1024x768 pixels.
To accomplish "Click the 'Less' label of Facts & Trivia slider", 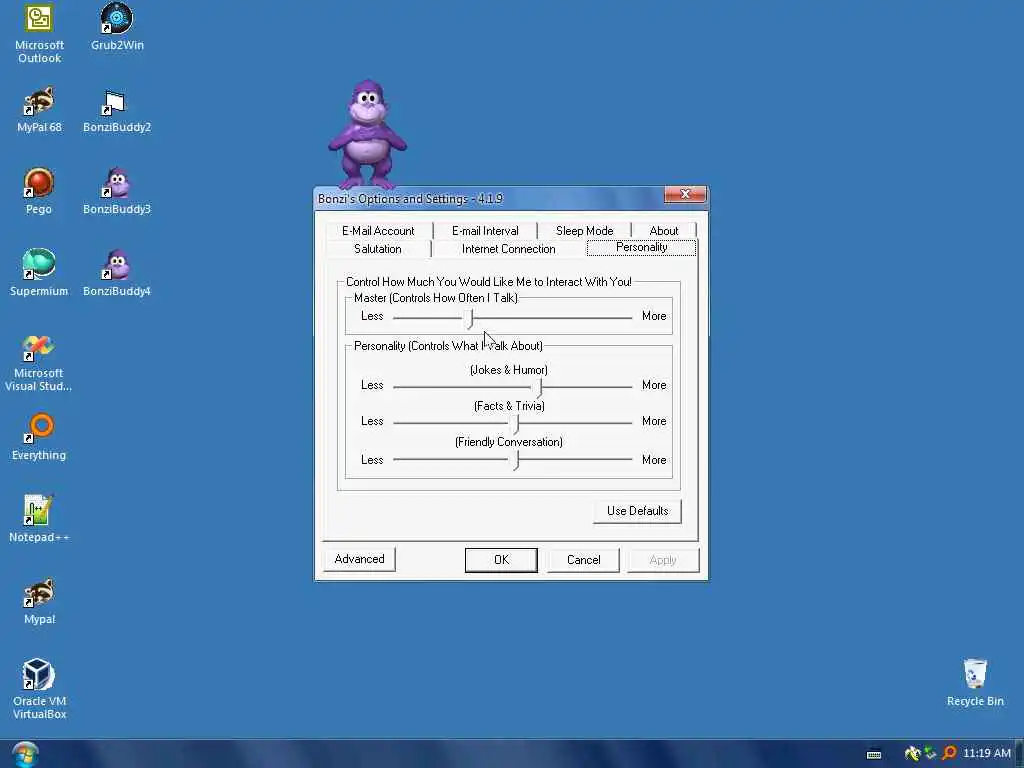I will (372, 421).
